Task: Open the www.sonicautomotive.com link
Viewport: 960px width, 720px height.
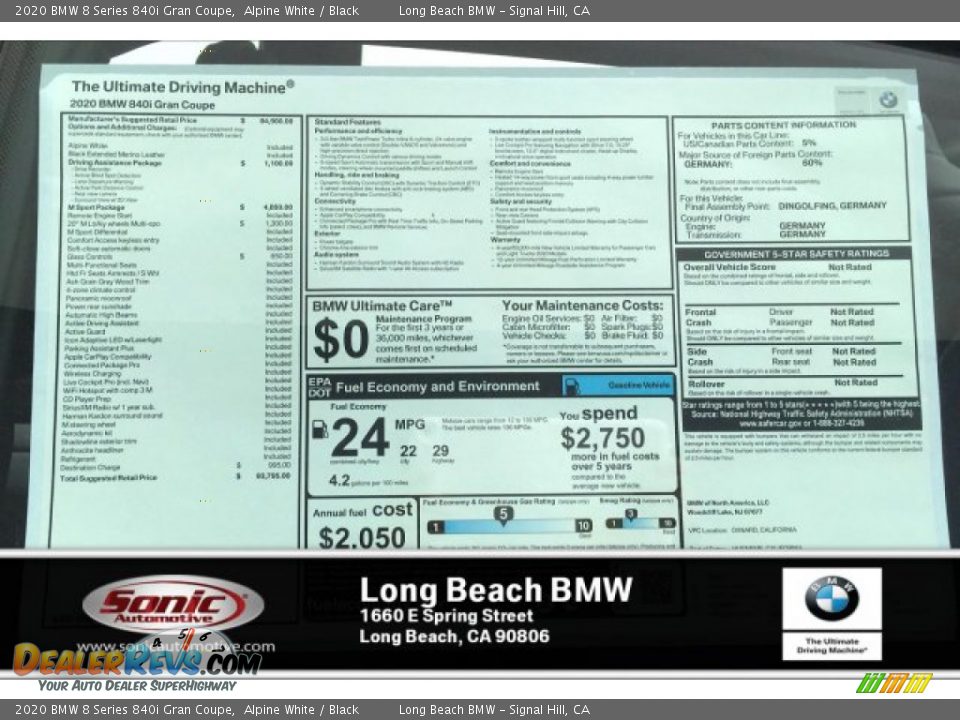Action: (x=176, y=647)
